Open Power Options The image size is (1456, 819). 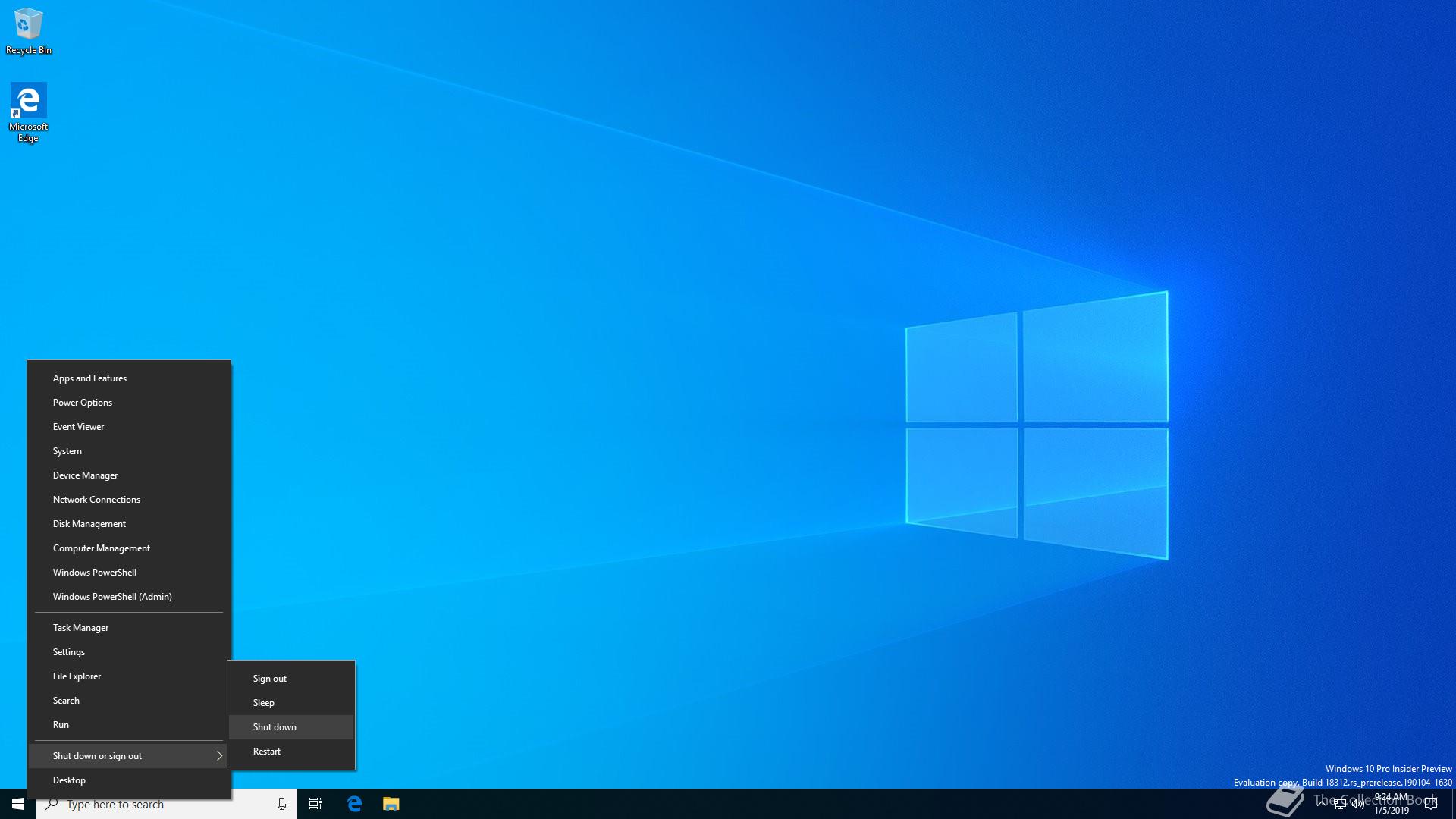click(129, 403)
